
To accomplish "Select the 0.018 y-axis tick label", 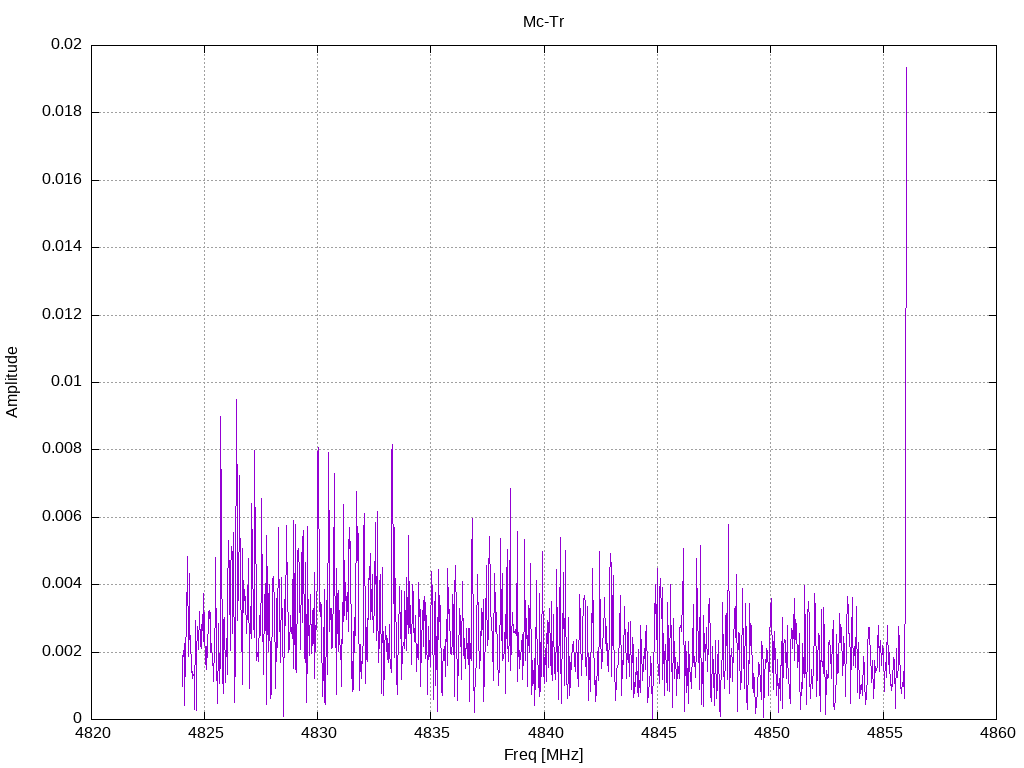I will [62, 112].
